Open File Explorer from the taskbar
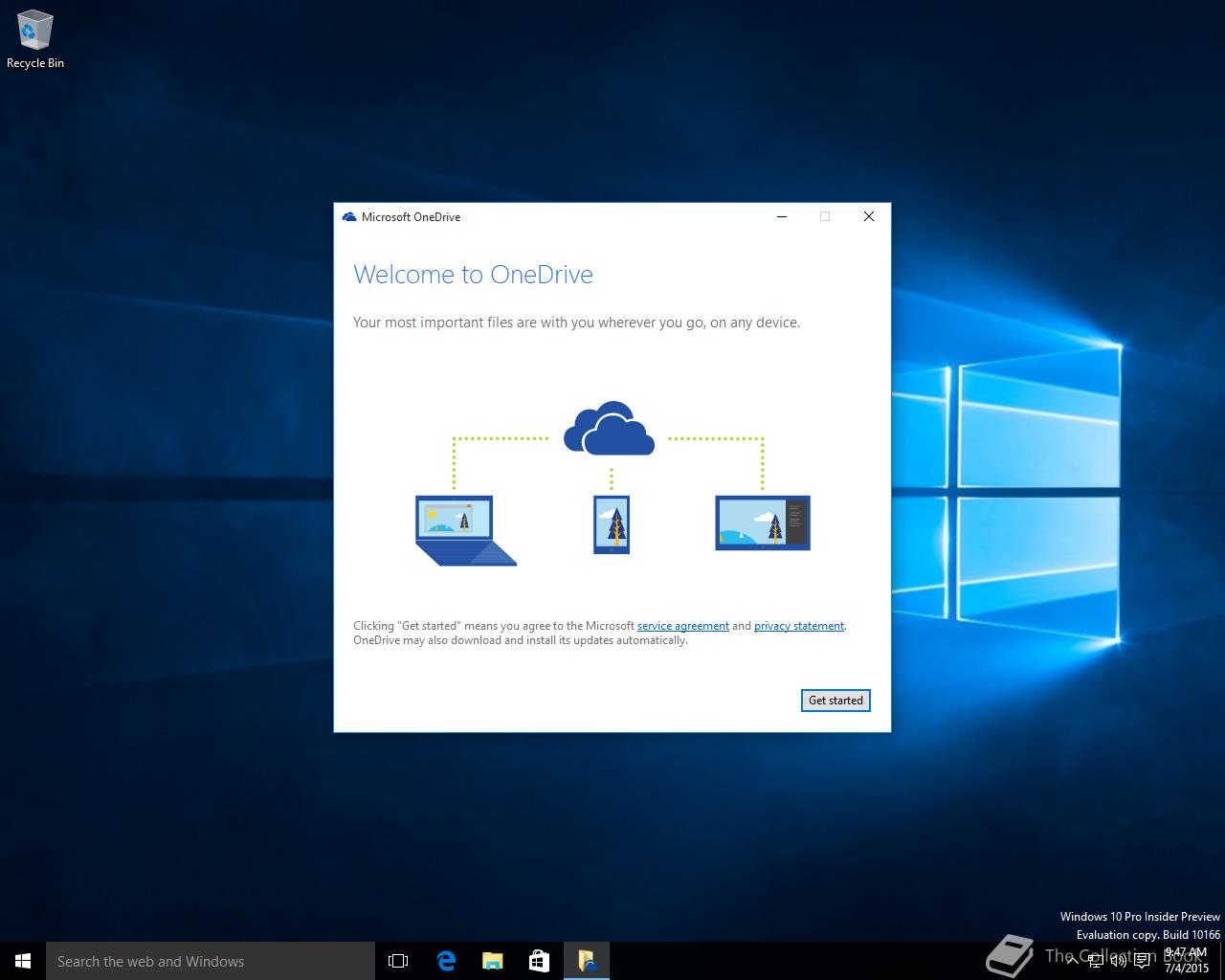Viewport: 1225px width, 980px height. point(493,961)
